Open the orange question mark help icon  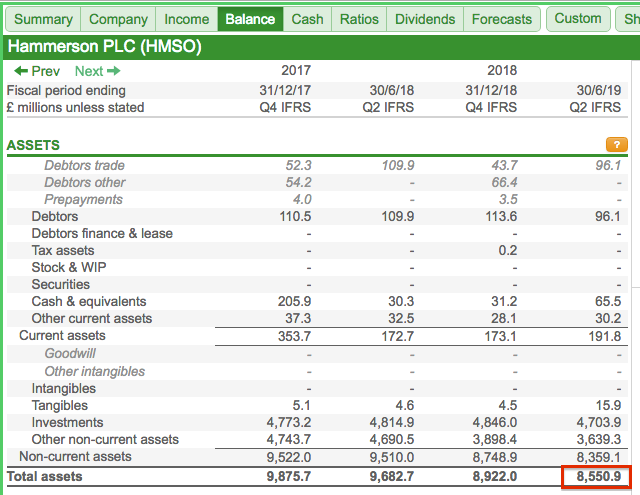(x=616, y=144)
